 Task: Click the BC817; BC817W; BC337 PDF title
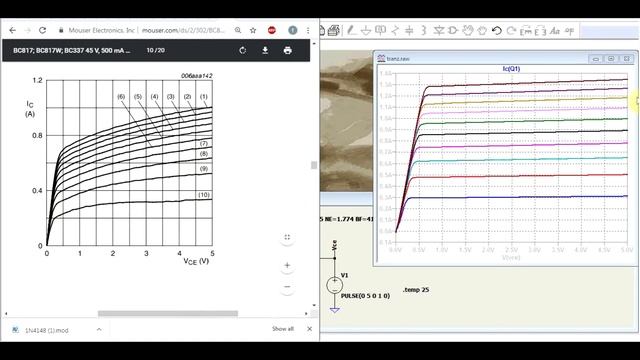click(71, 51)
